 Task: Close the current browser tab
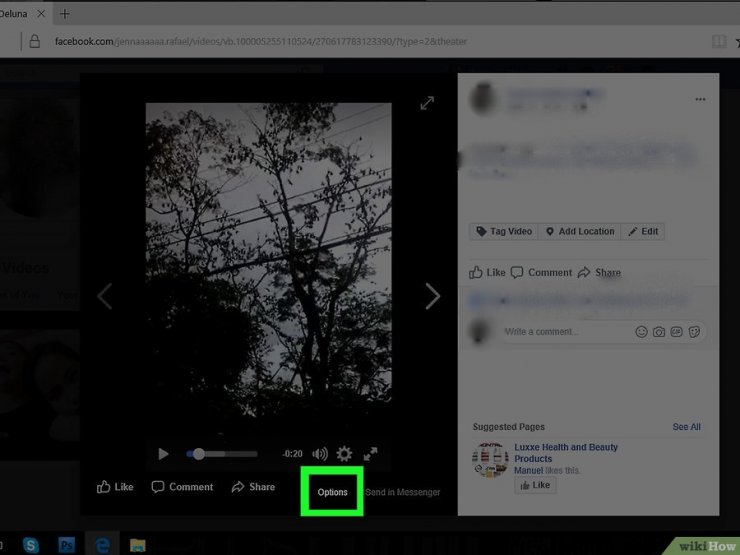[x=42, y=14]
